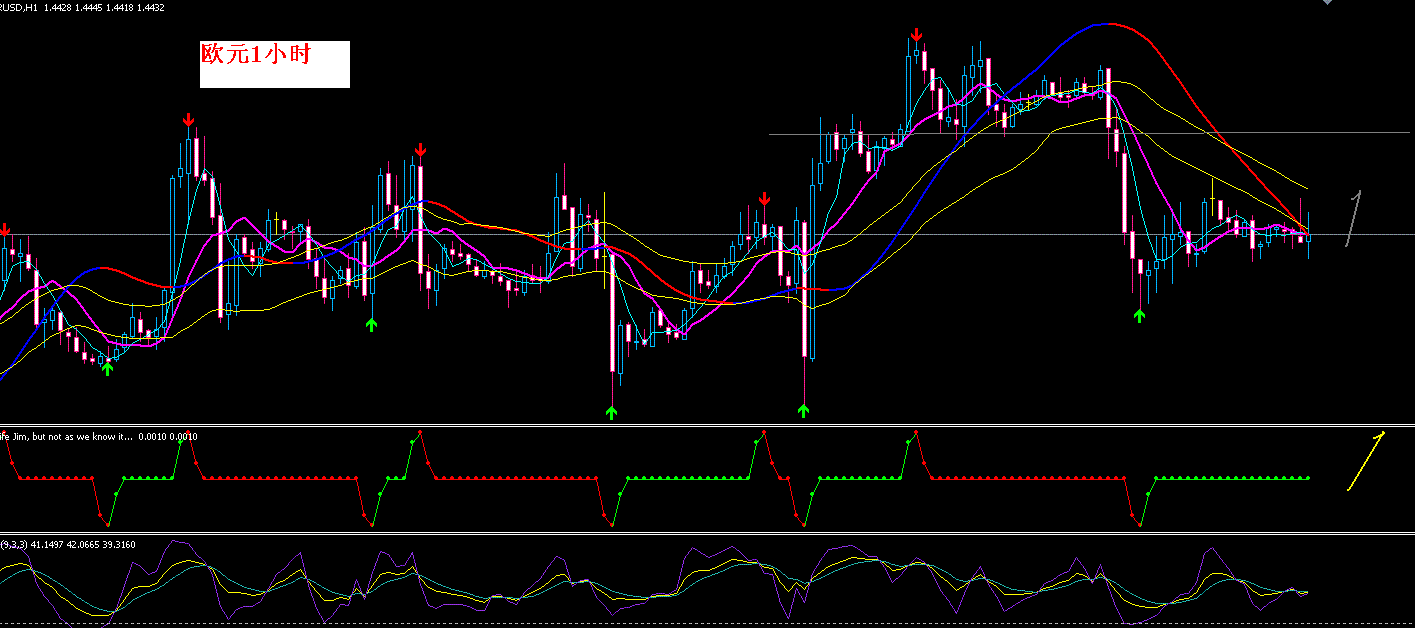Select the third red sell arrow from the left
The image size is (1415, 628).
pyautogui.click(x=421, y=150)
